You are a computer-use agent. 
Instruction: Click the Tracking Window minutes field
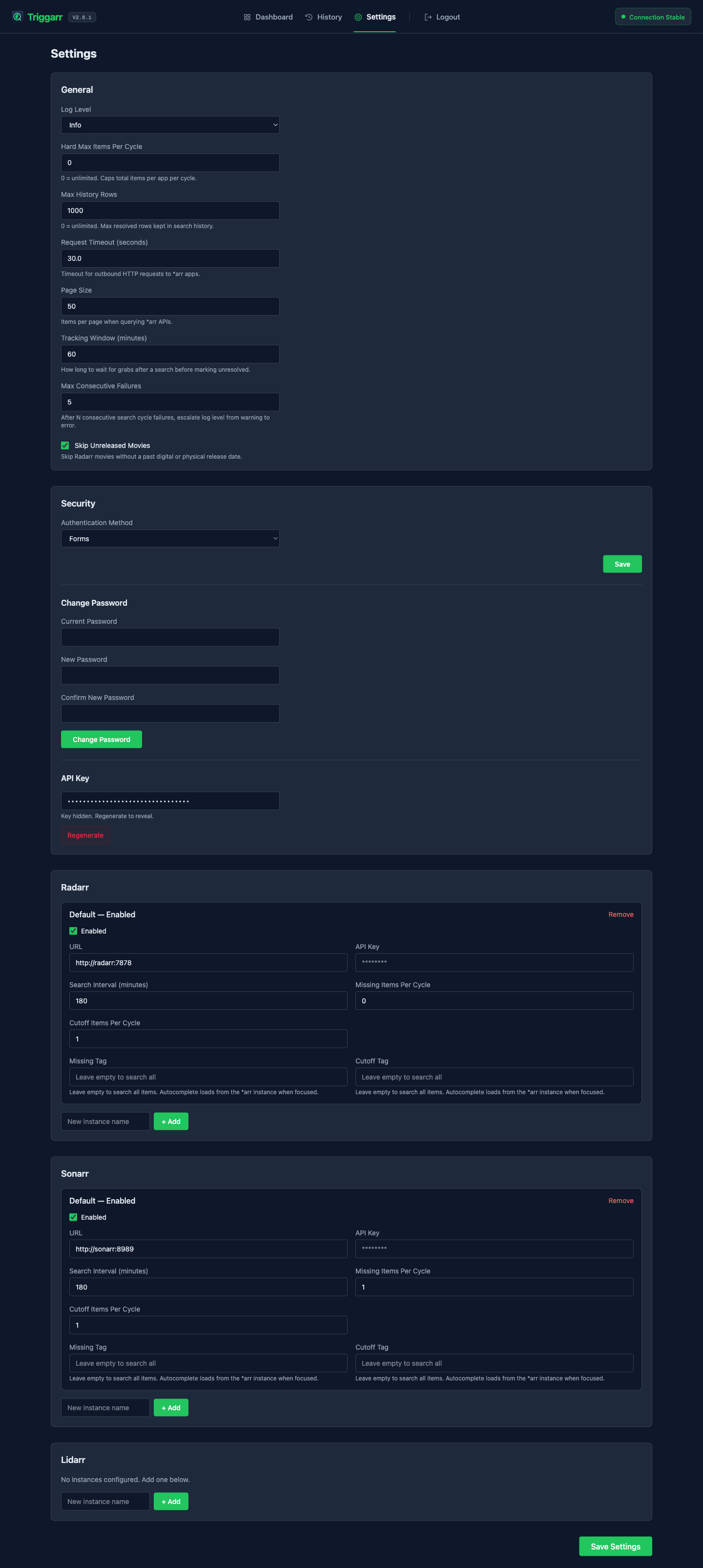click(x=170, y=354)
